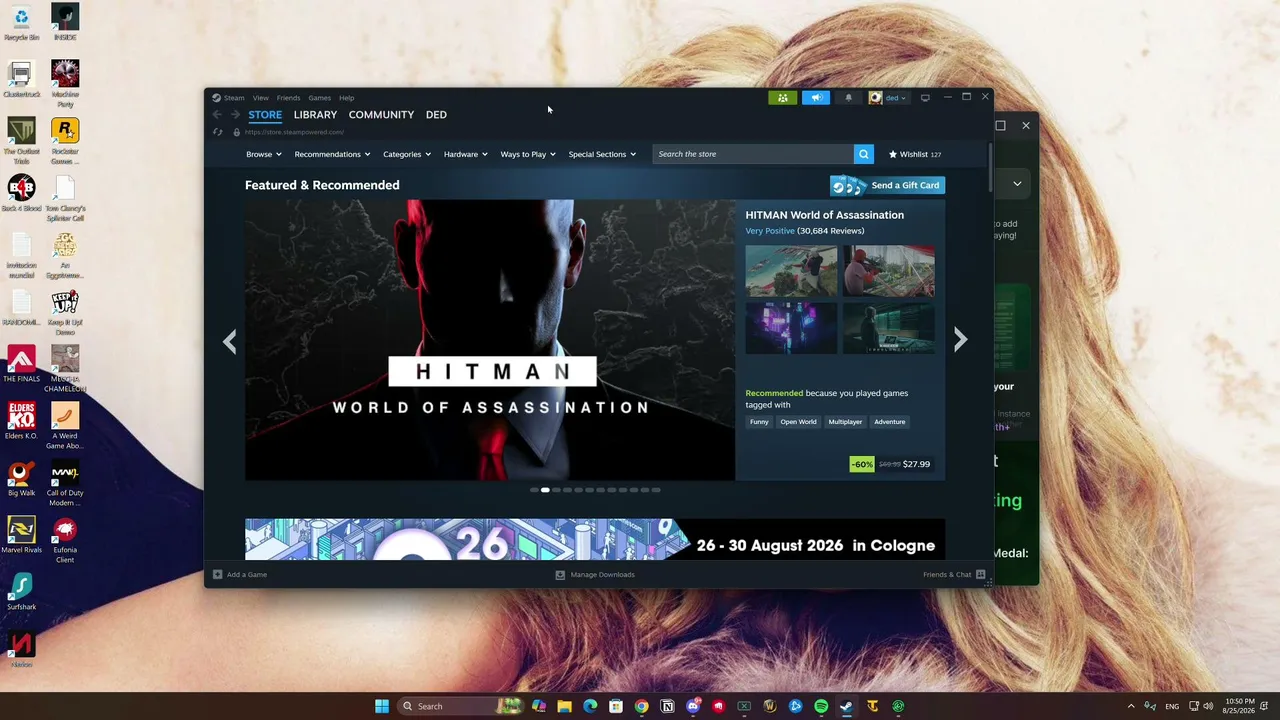Click the Funny tag
This screenshot has width=1280, height=720.
click(x=759, y=422)
